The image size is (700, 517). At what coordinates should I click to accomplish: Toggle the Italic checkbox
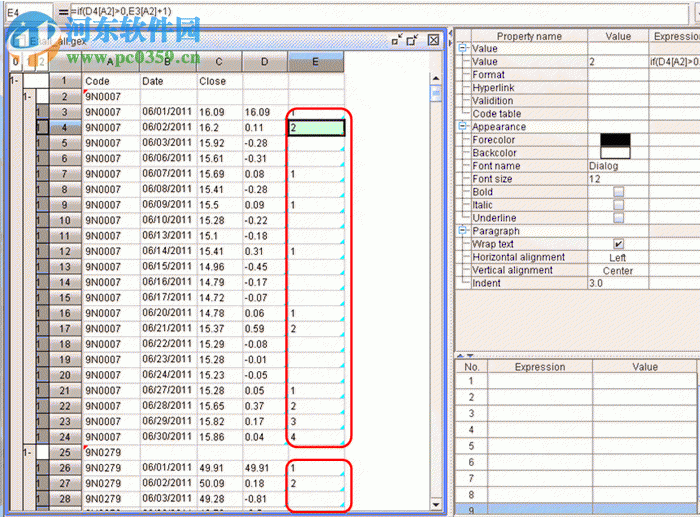pos(618,205)
